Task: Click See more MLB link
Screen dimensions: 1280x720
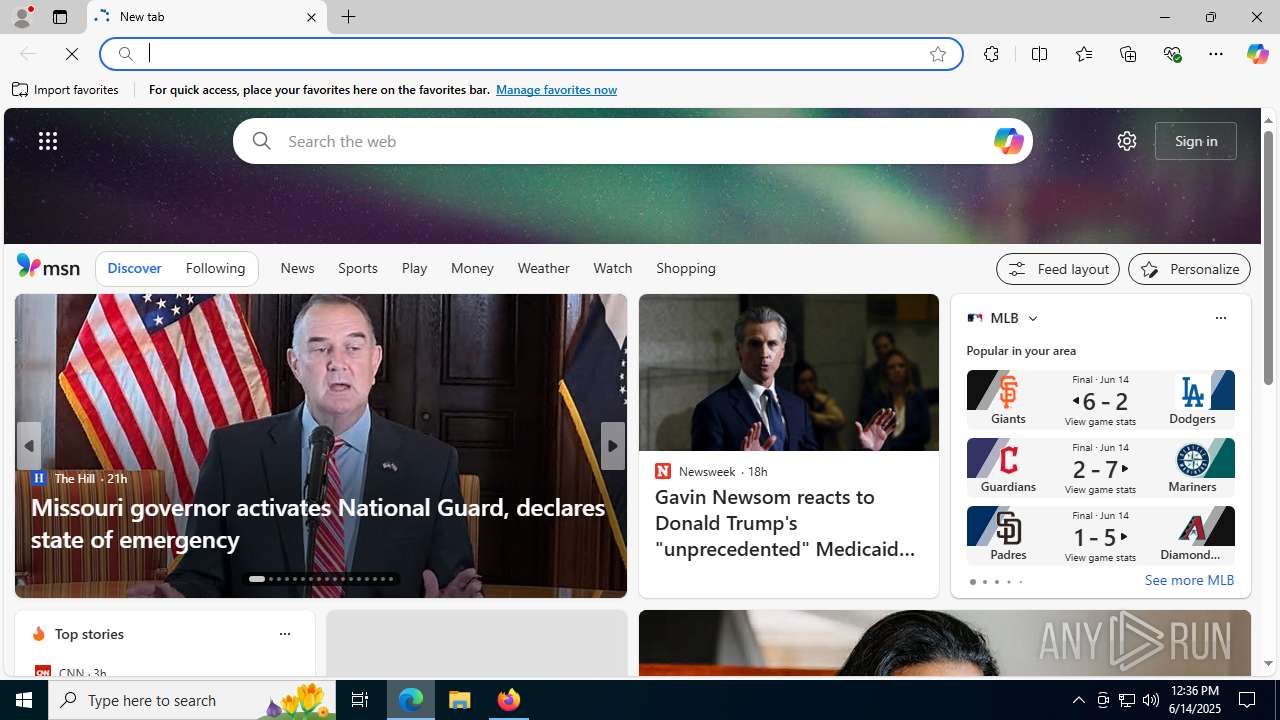Action: click(x=1189, y=581)
